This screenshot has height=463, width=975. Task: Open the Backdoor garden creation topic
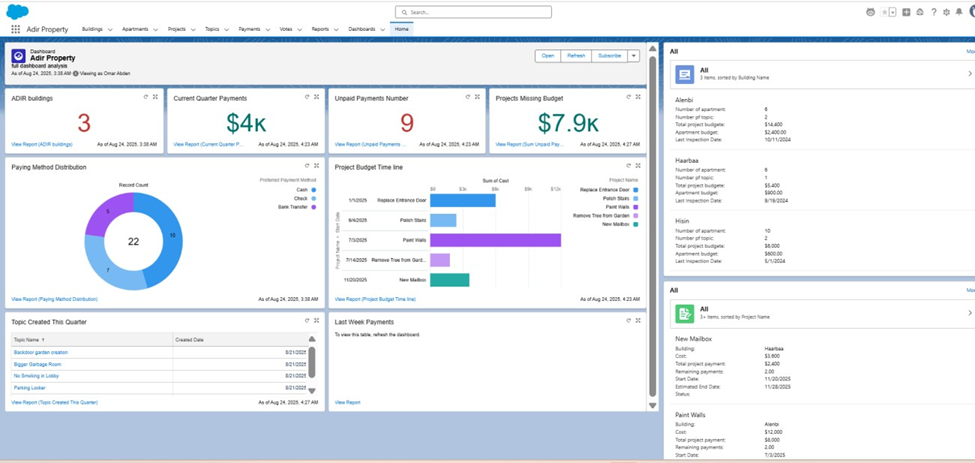pyautogui.click(x=41, y=352)
